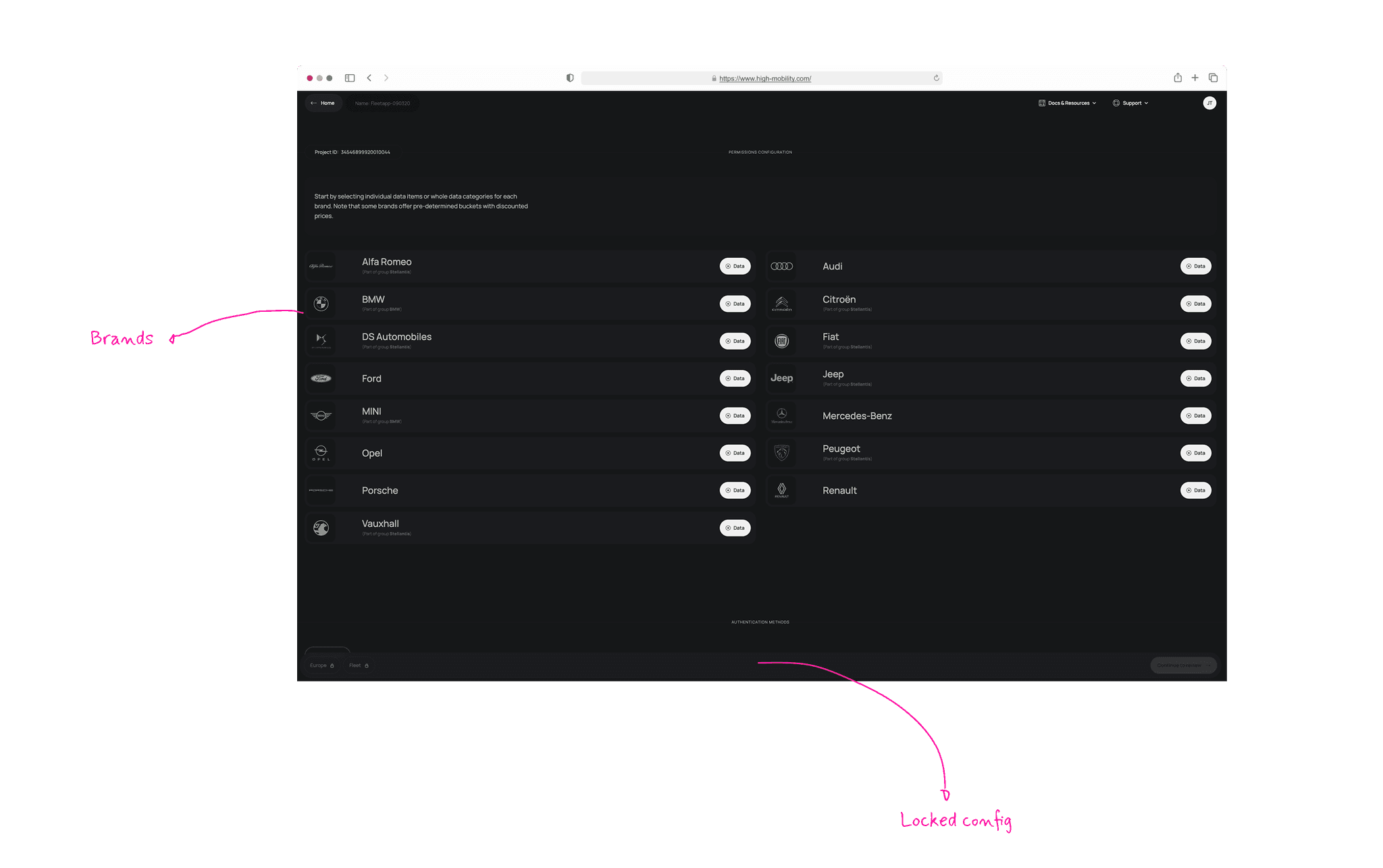Select Data button in the Ford row
This screenshot has height=868, width=1383.
coord(735,379)
